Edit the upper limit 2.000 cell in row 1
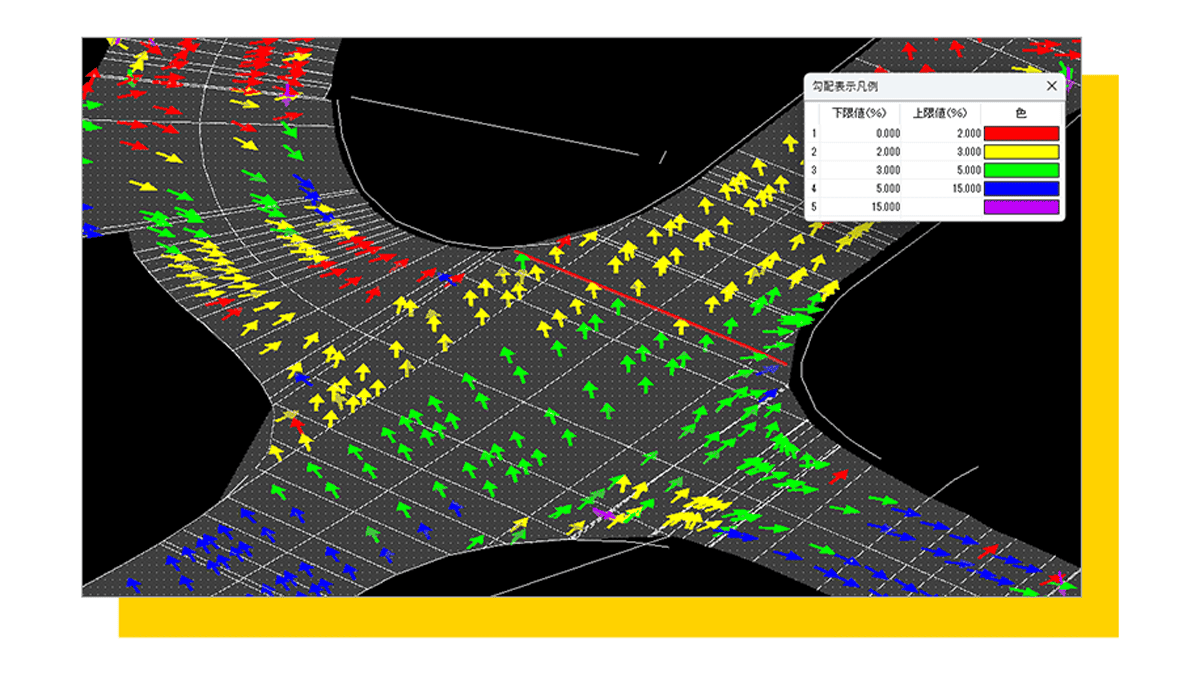 pos(941,133)
